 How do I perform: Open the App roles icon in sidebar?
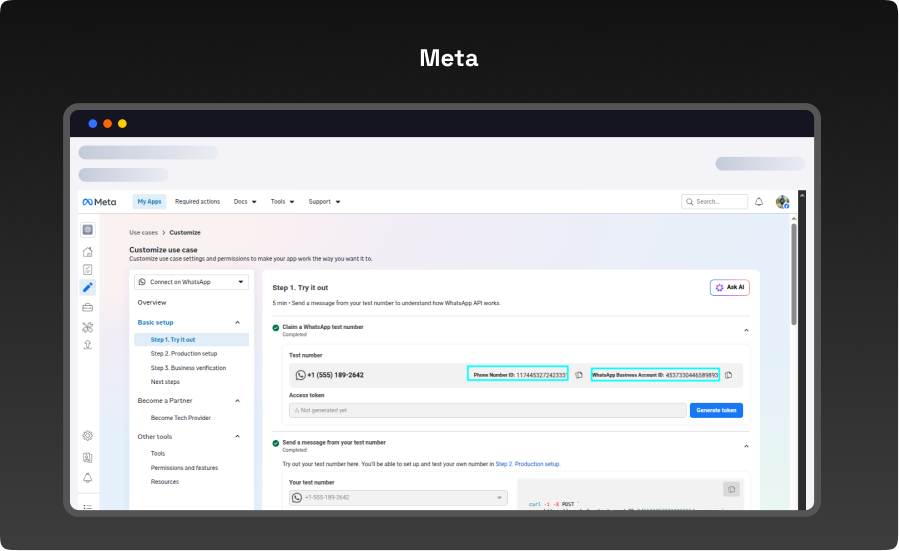88,458
